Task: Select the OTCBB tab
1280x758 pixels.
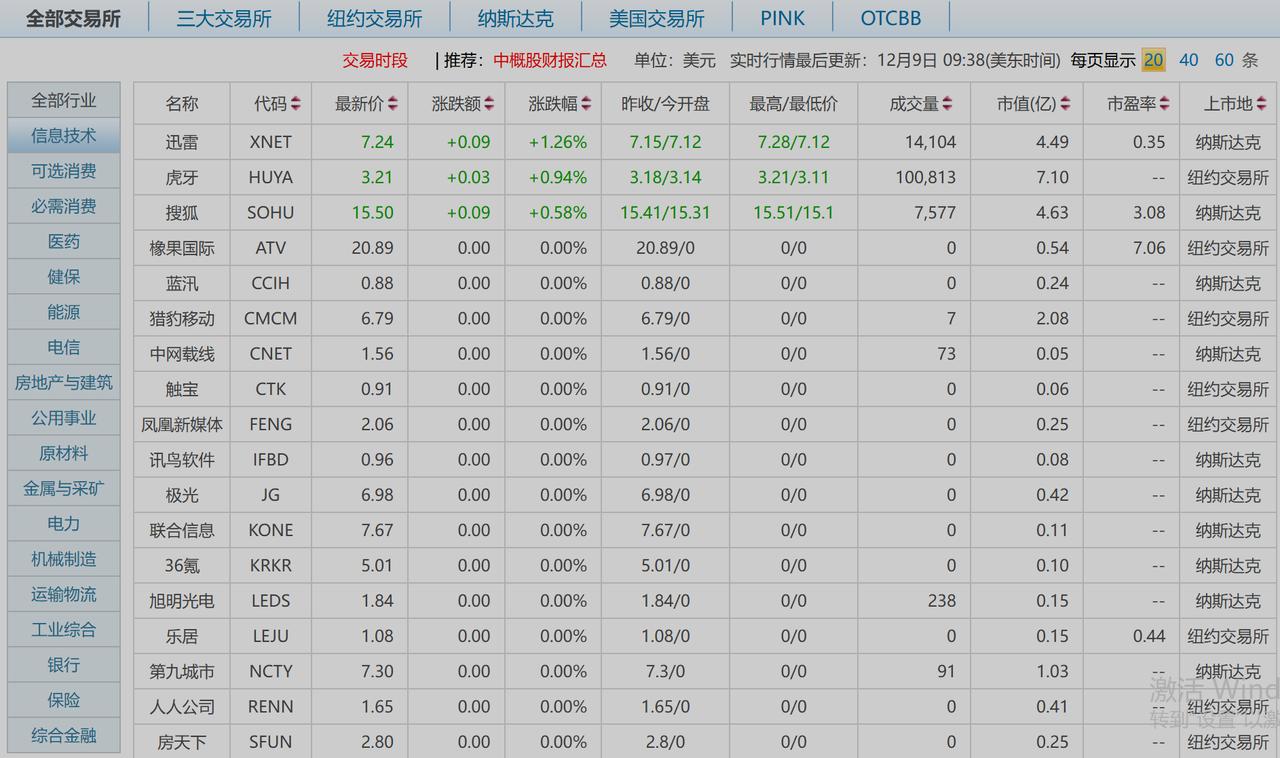Action: coord(891,18)
